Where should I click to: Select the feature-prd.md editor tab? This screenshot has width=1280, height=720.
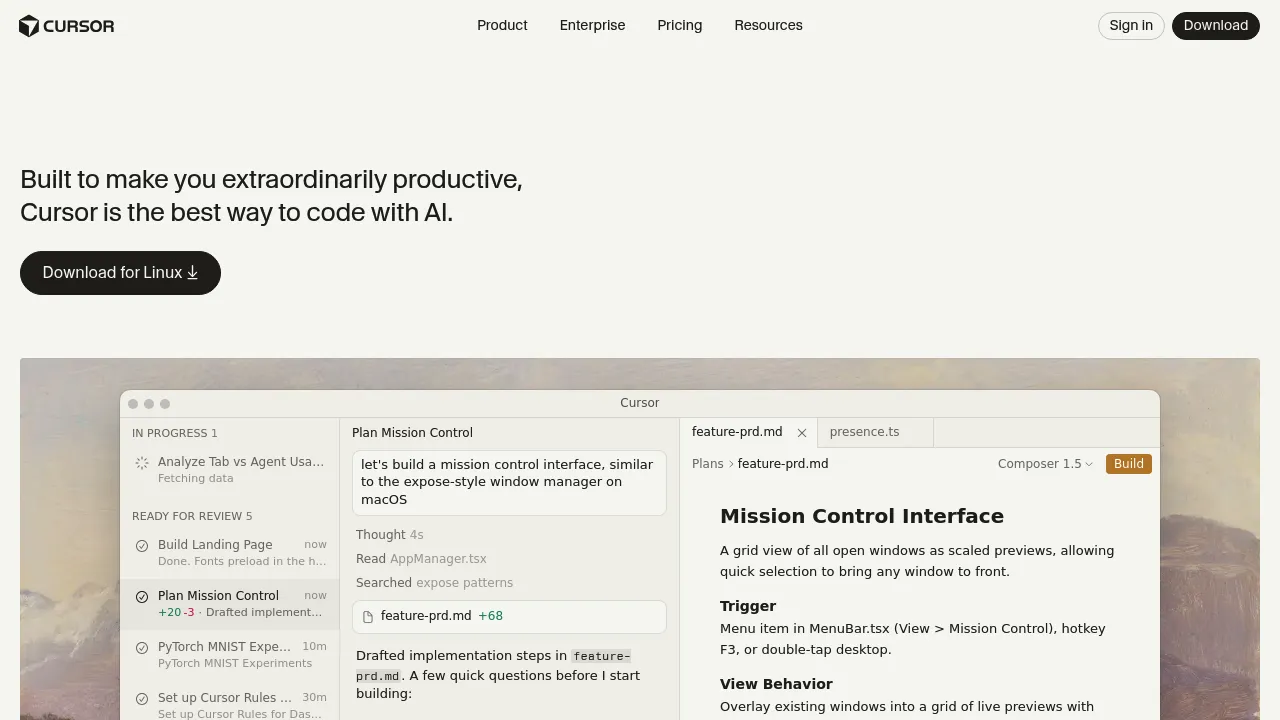pos(737,432)
